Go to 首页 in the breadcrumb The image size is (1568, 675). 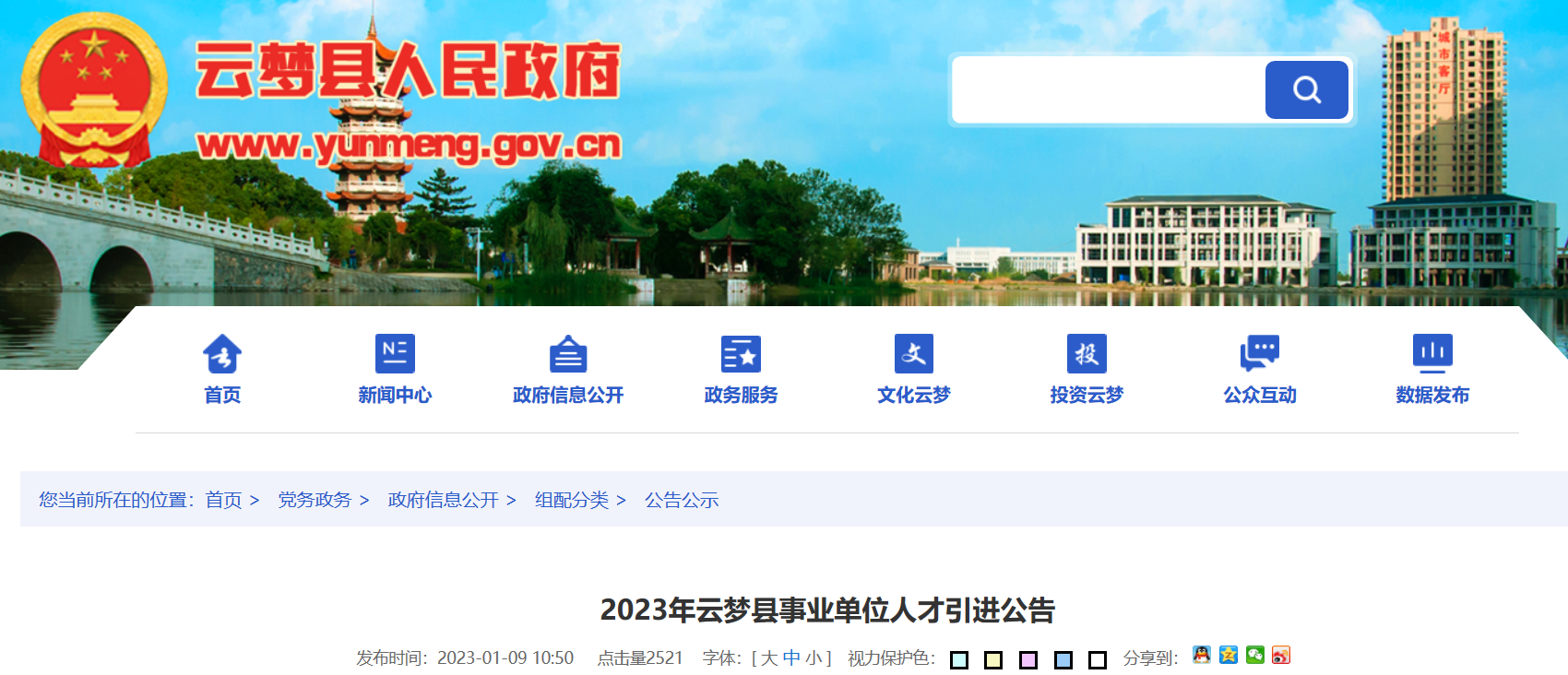tap(223, 500)
